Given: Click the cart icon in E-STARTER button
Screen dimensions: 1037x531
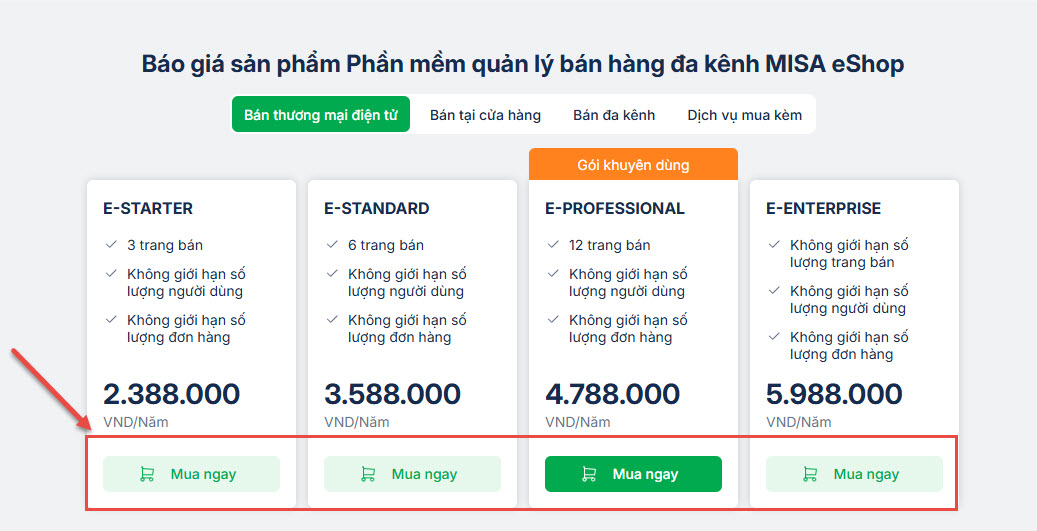Looking at the screenshot, I should [147, 475].
